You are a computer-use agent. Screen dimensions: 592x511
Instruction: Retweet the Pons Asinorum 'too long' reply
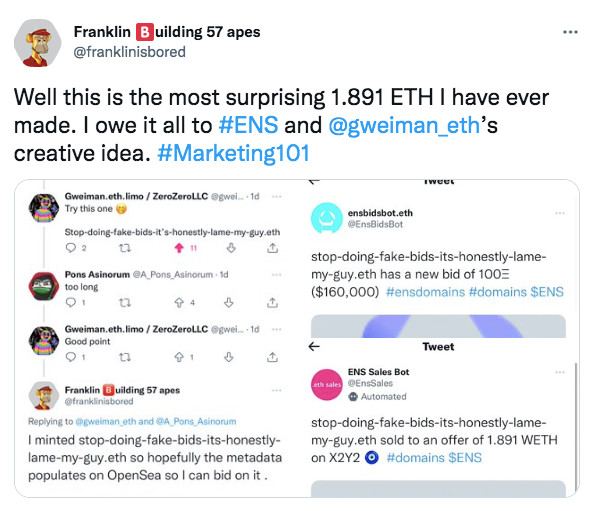click(125, 303)
